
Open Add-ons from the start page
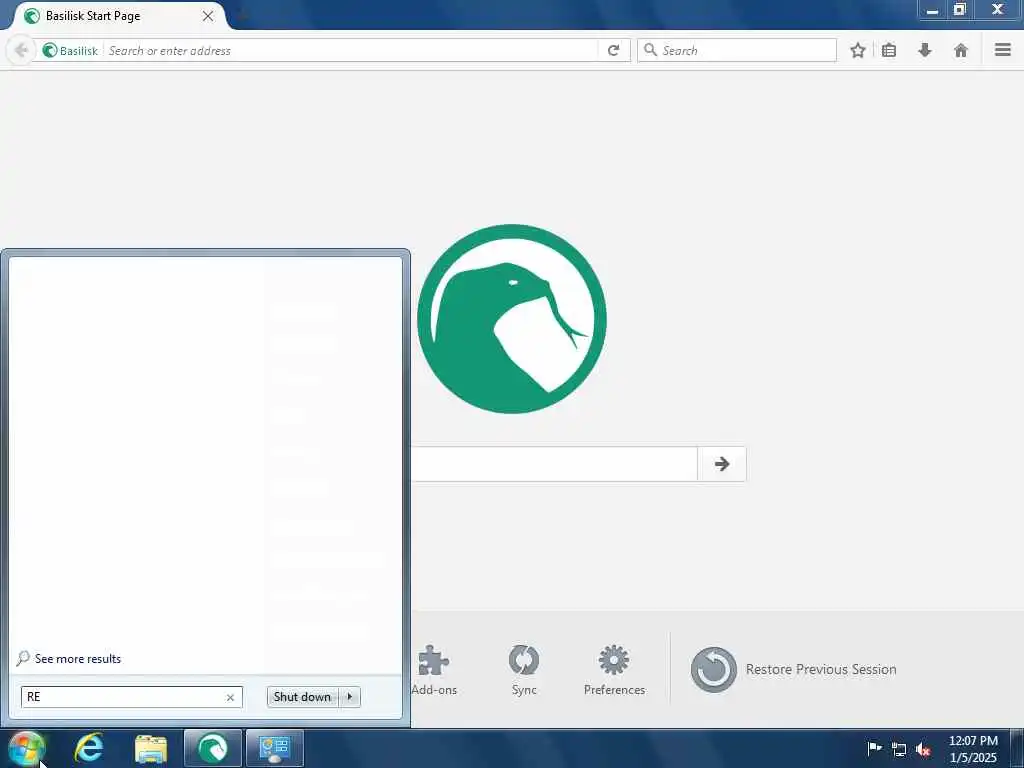434,670
